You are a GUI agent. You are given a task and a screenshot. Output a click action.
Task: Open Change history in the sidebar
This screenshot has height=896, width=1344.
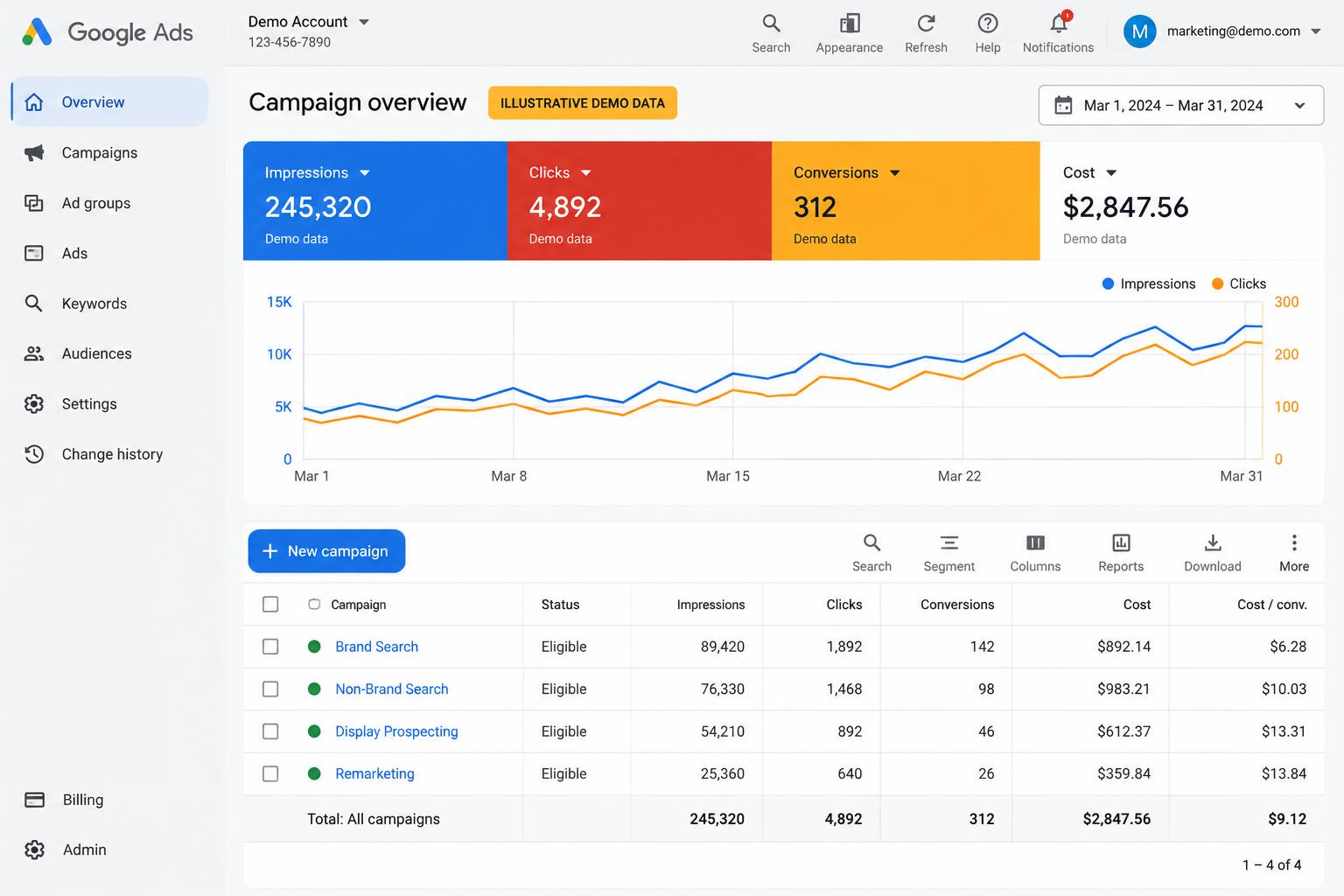pos(109,454)
